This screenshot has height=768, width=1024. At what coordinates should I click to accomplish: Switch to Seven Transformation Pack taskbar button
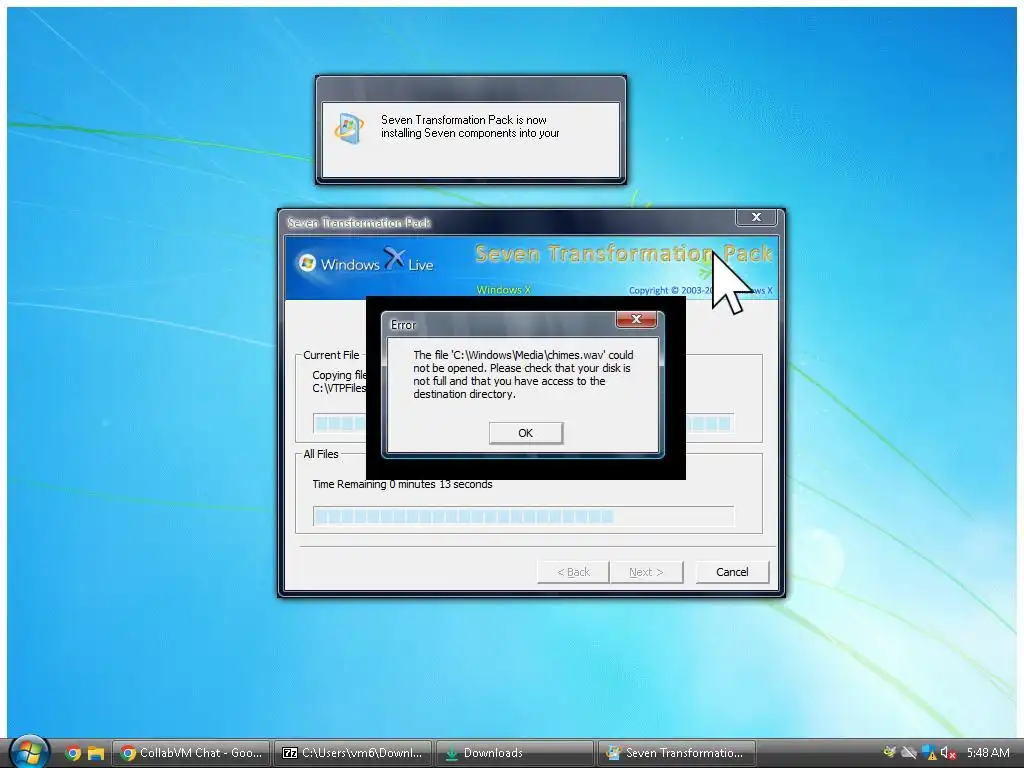677,753
